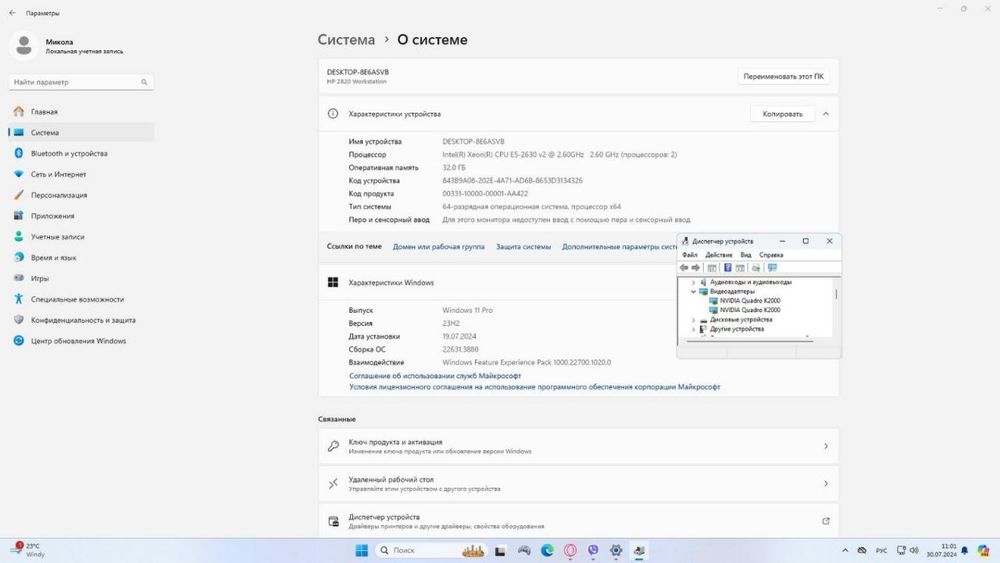
Task: Open Условия лицензионного соглашения link
Action: coord(534,387)
